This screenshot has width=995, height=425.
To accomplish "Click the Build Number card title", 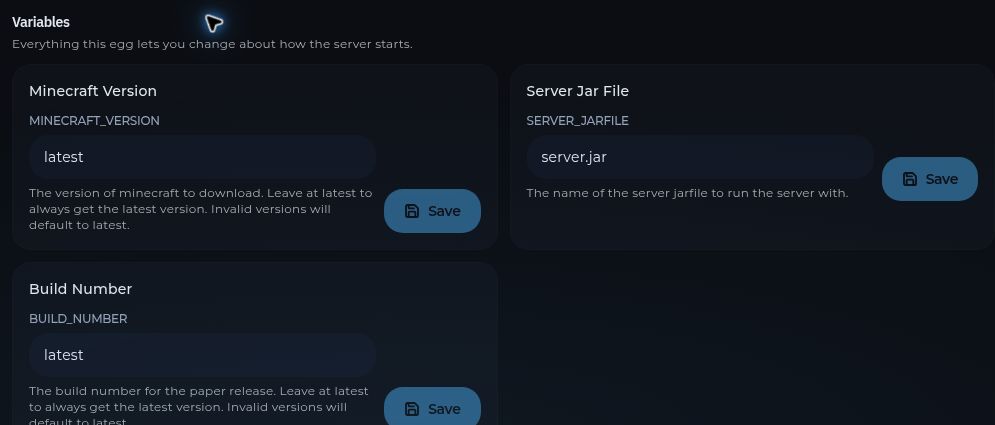I will coord(81,289).
